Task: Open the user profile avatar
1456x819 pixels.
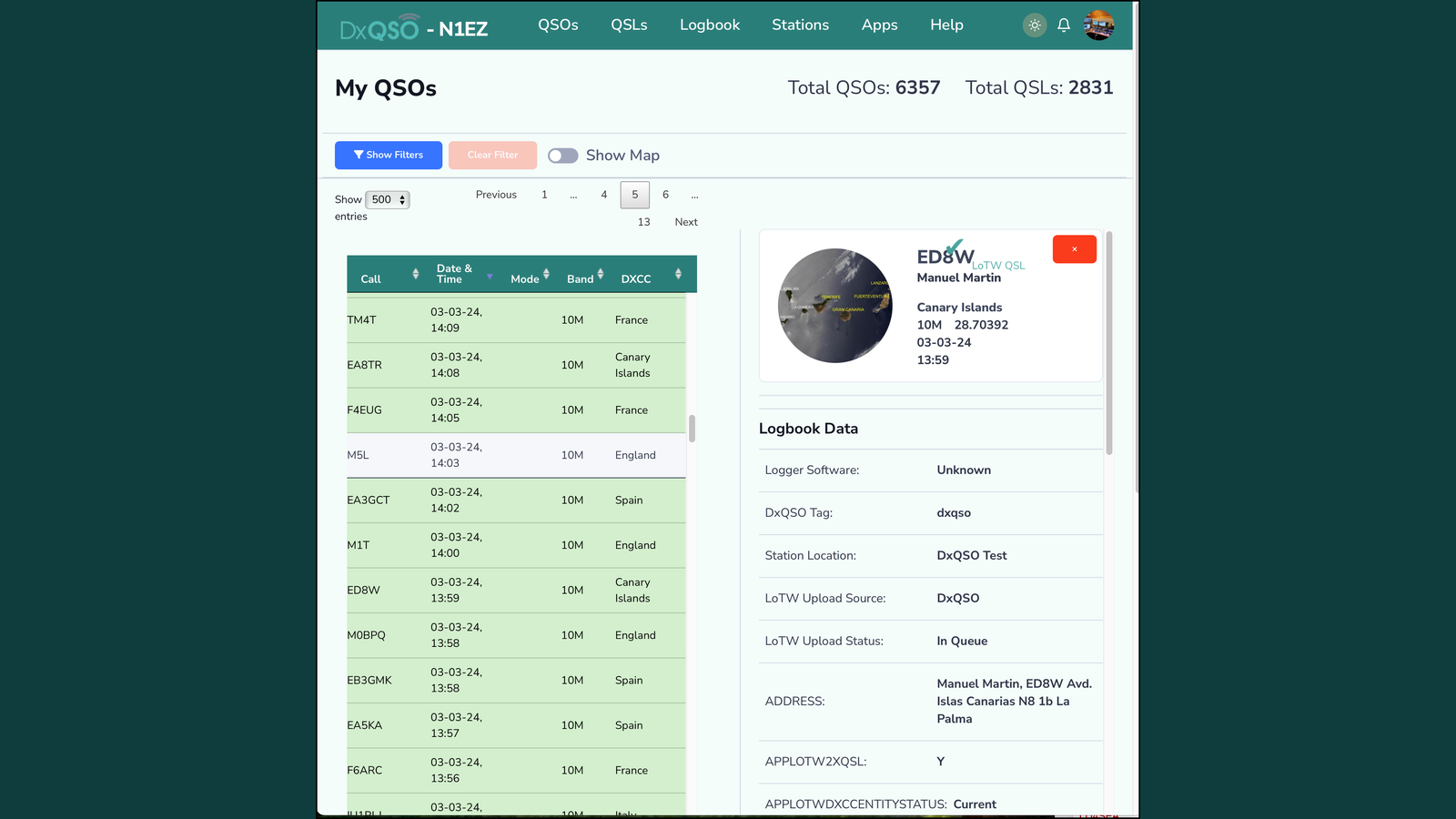Action: [1099, 25]
